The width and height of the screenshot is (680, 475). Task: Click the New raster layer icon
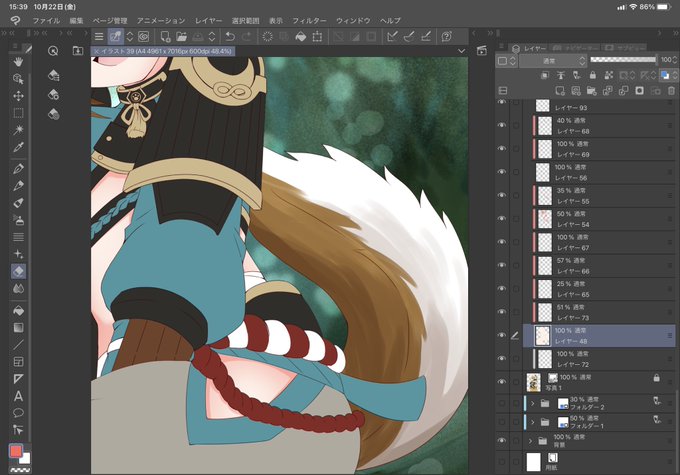(x=560, y=91)
